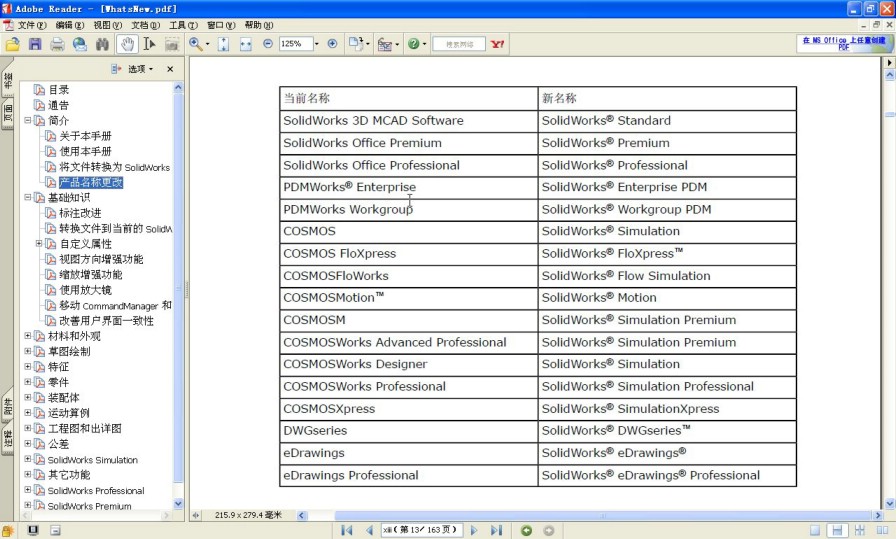This screenshot has width=896, height=539.
Task: Click the web search input field
Action: click(459, 44)
